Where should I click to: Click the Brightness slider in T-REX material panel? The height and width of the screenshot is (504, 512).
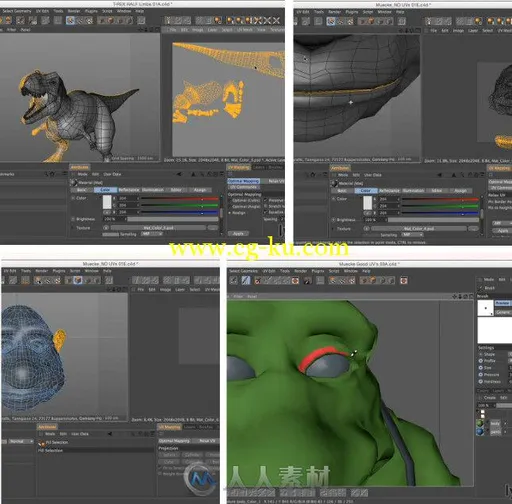click(173, 219)
